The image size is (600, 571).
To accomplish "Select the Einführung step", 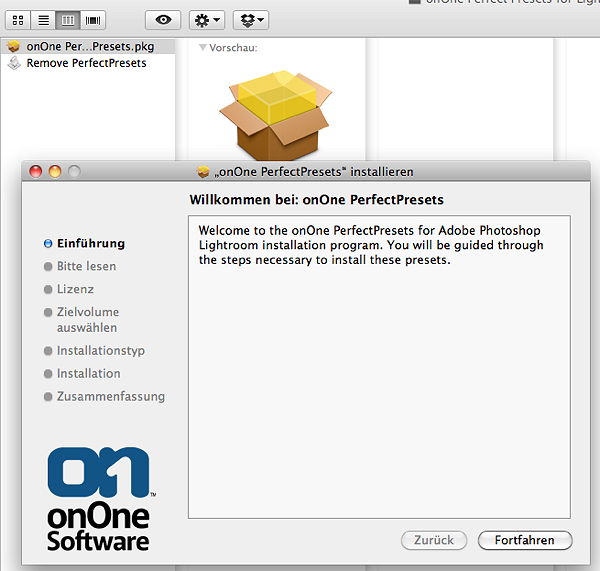I will (91, 243).
